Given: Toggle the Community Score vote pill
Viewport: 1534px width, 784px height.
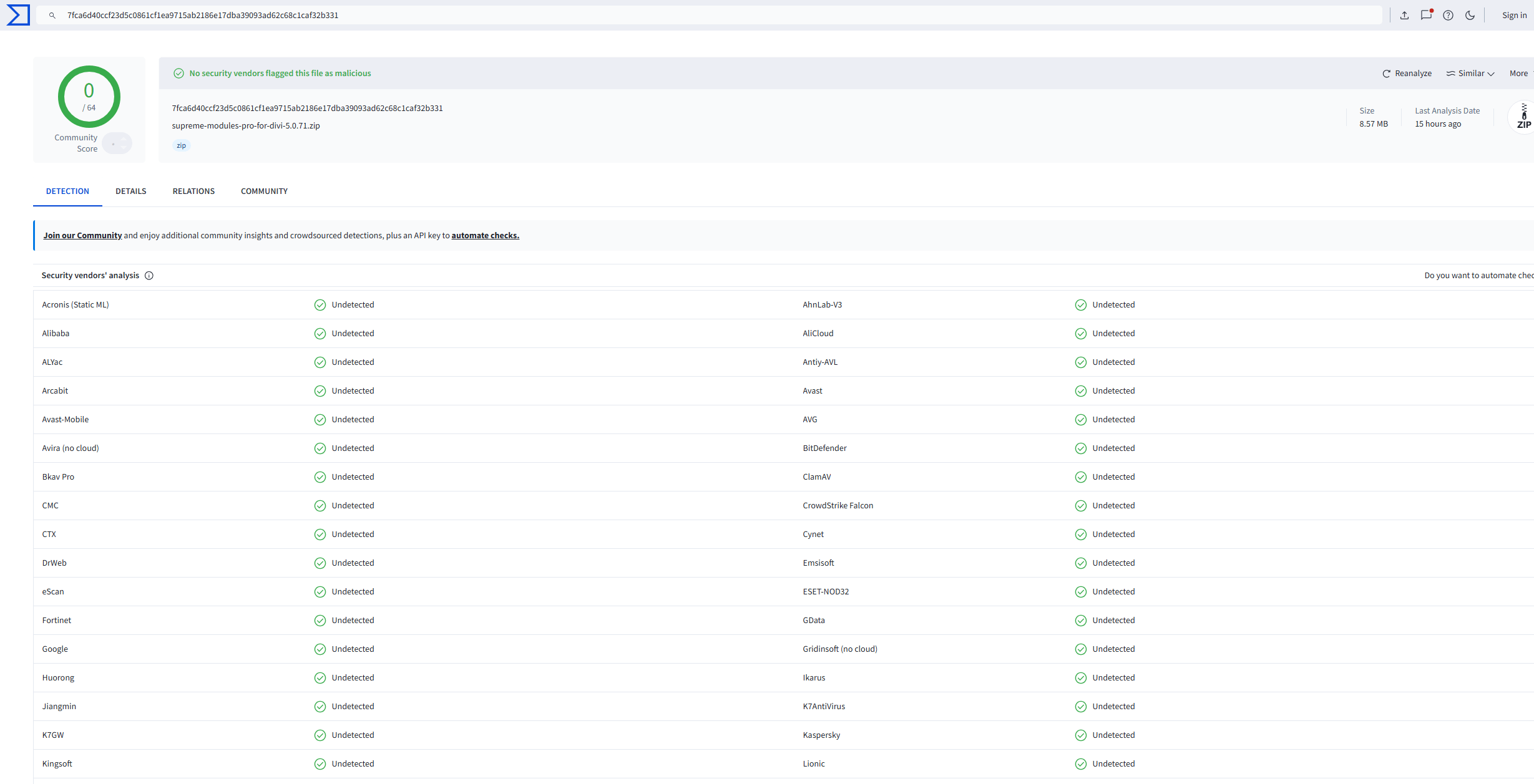Looking at the screenshot, I should (117, 143).
